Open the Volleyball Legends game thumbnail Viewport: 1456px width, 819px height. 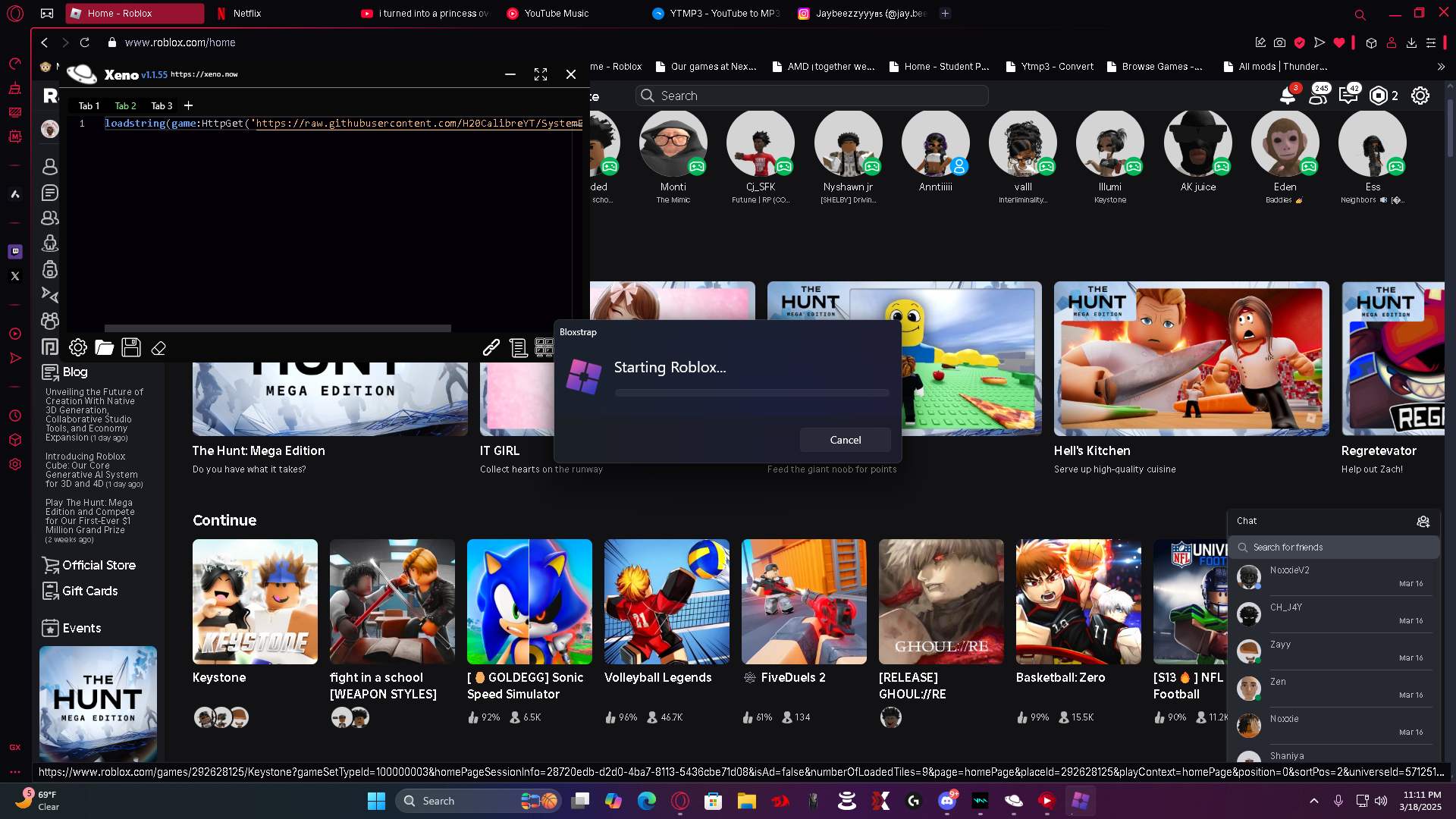click(x=667, y=601)
